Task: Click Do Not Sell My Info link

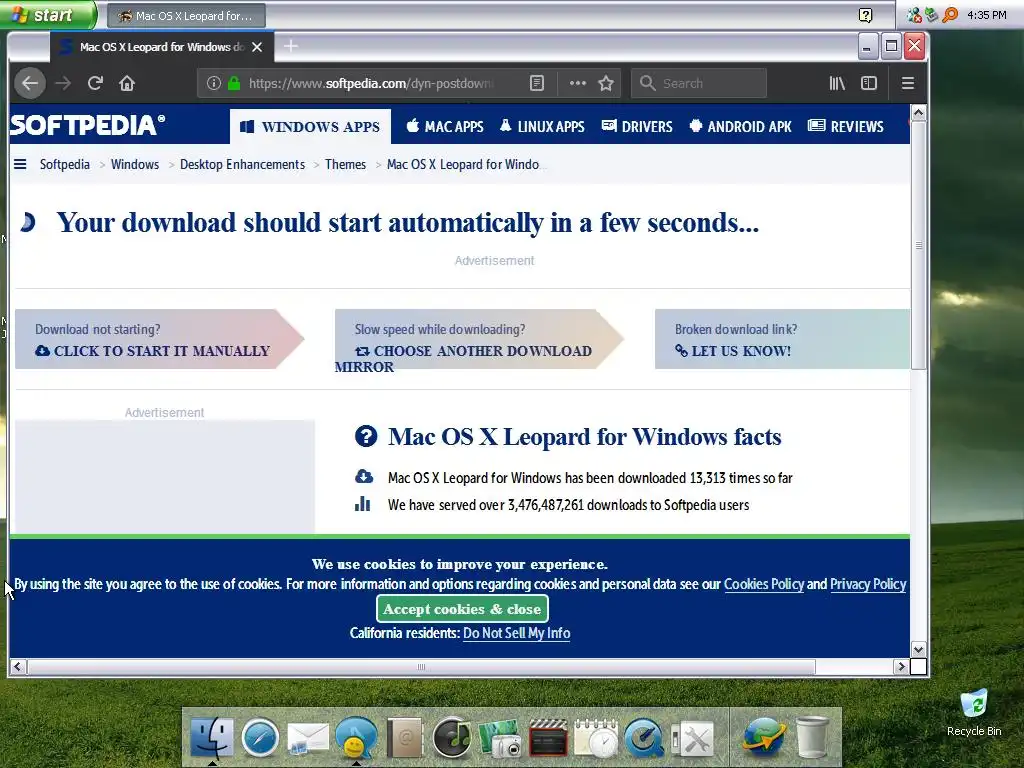Action: pos(517,633)
